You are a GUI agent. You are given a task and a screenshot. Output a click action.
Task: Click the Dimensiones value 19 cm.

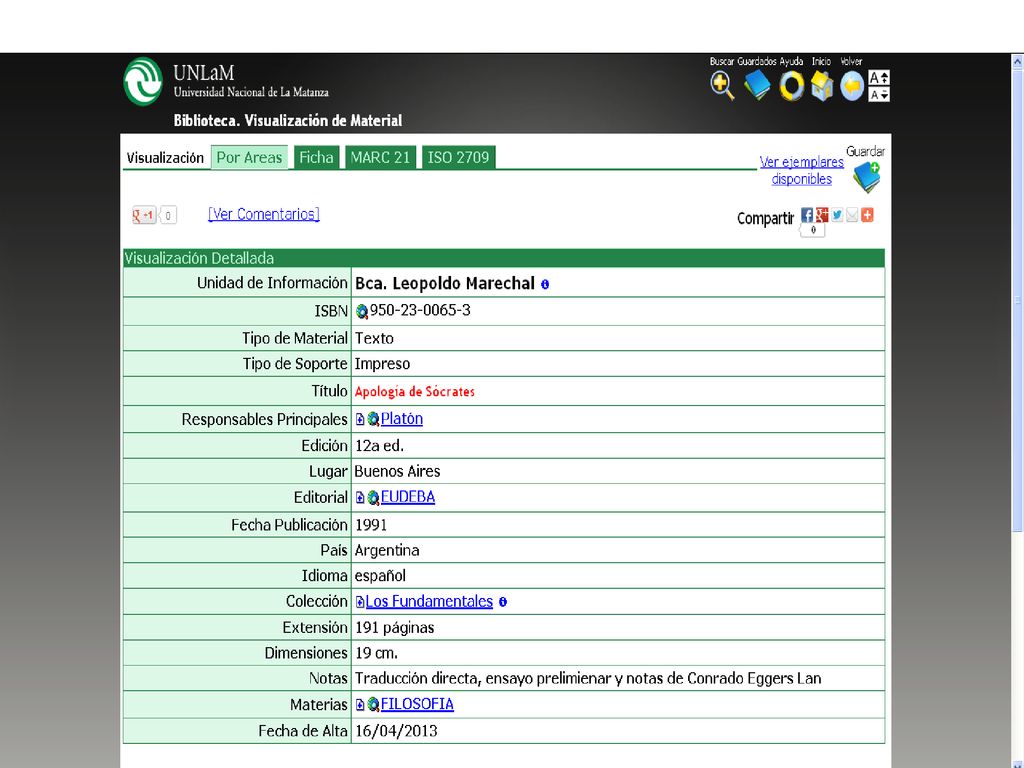pyautogui.click(x=376, y=653)
